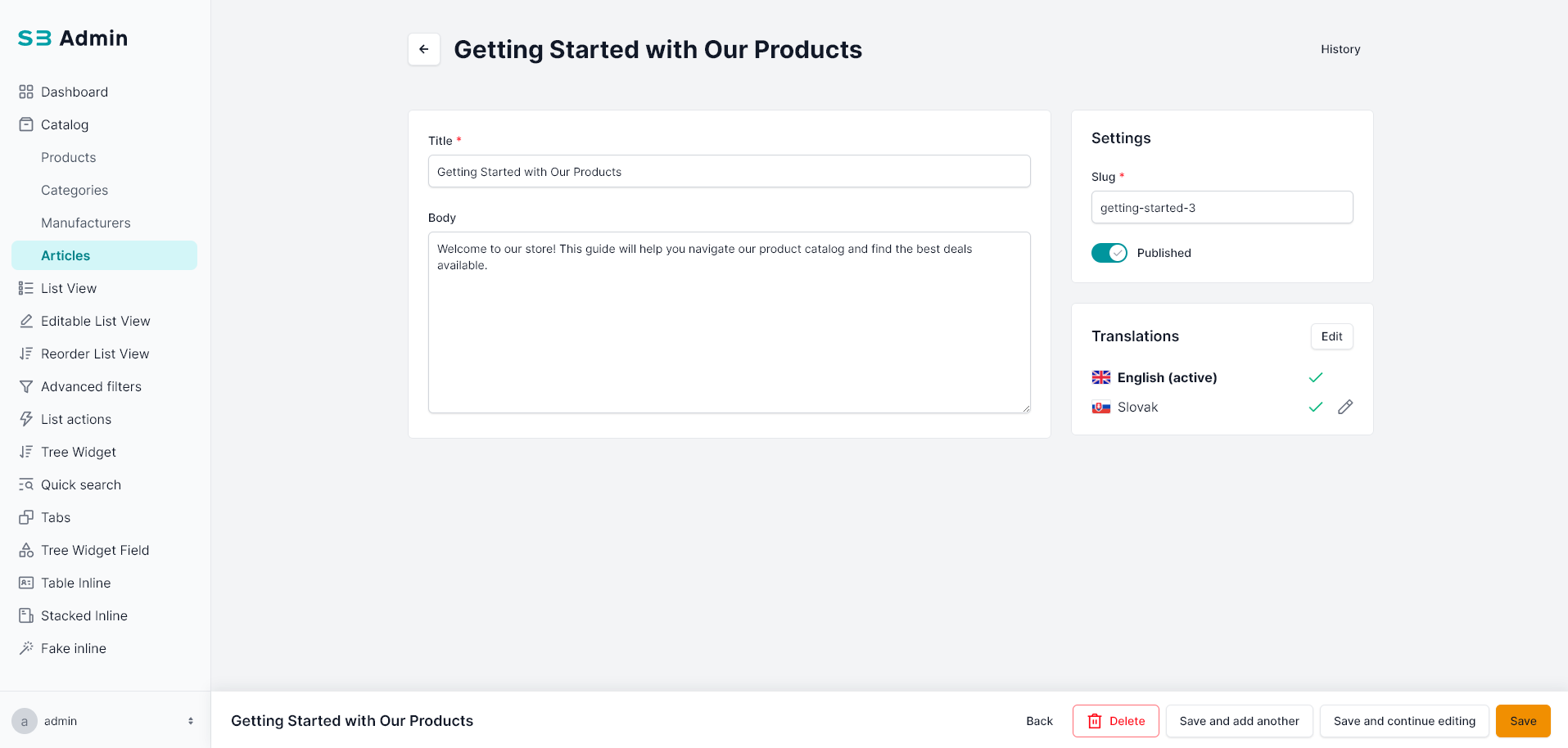The image size is (1568, 748).
Task: Click the red Delete button
Action: 1115,721
